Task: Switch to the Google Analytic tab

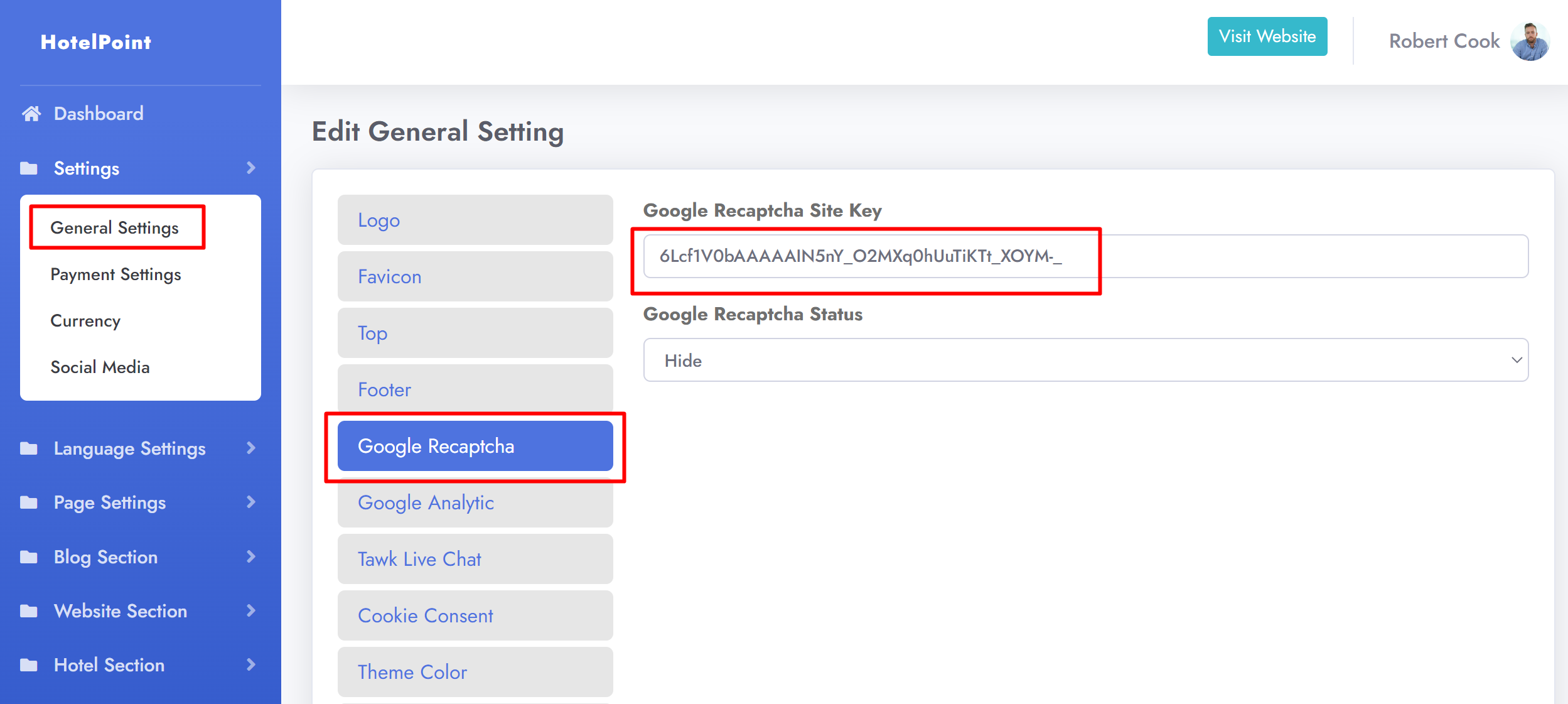Action: [x=475, y=502]
